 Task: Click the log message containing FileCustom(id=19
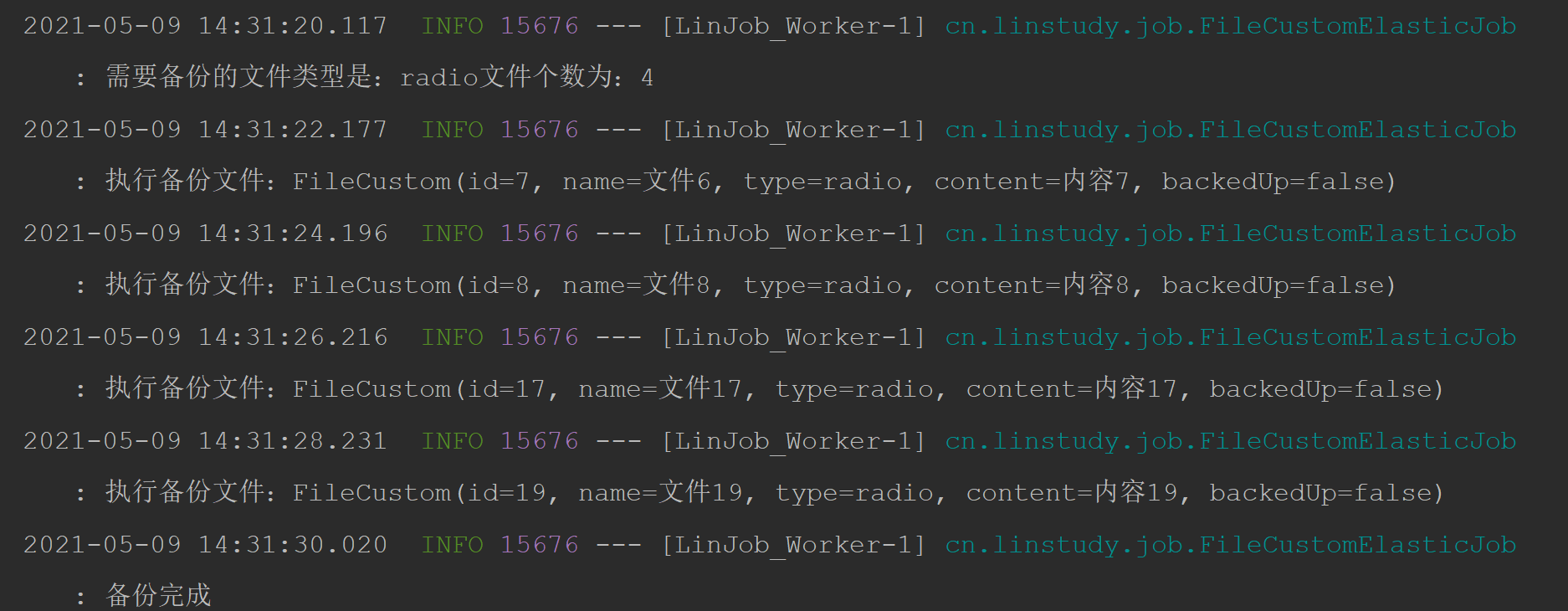click(775, 492)
